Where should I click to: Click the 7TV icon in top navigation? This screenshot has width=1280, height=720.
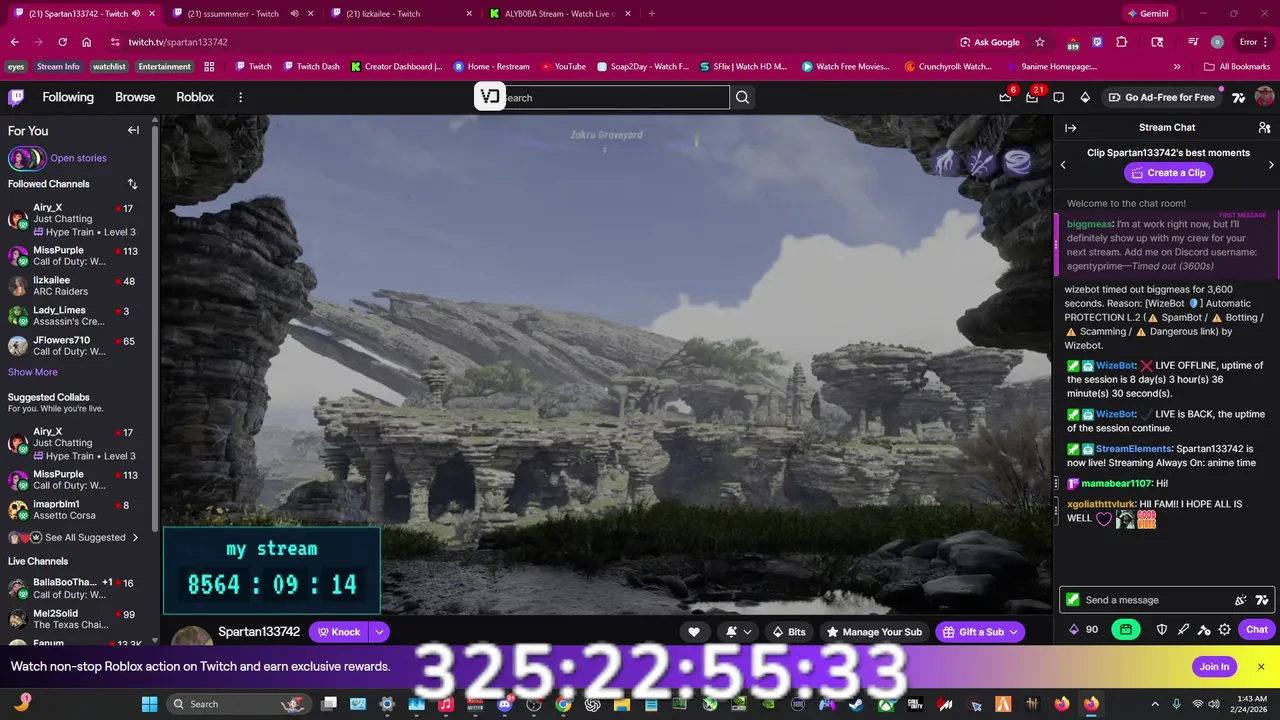point(1238,97)
